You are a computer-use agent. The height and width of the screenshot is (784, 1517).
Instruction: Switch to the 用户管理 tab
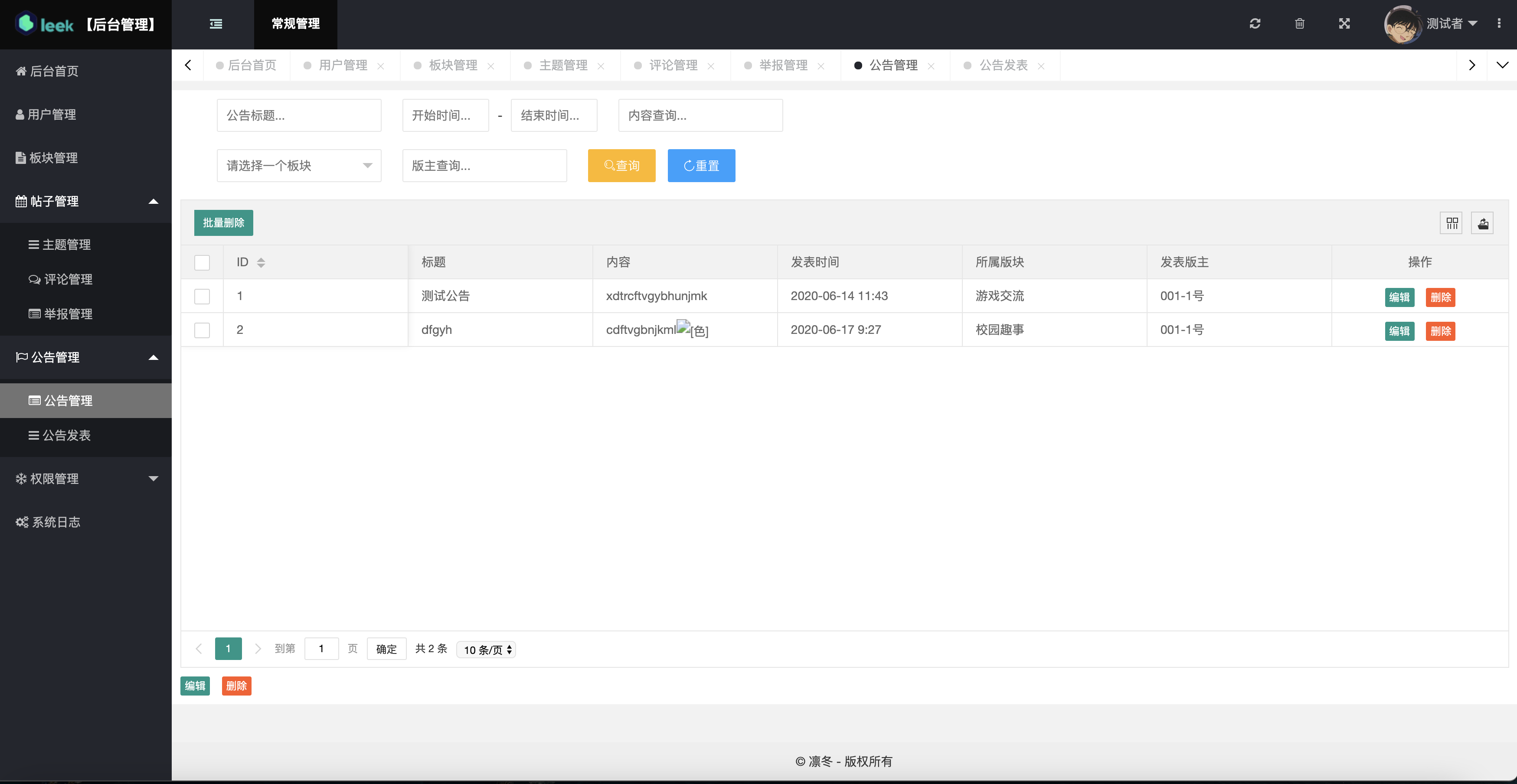pos(343,65)
